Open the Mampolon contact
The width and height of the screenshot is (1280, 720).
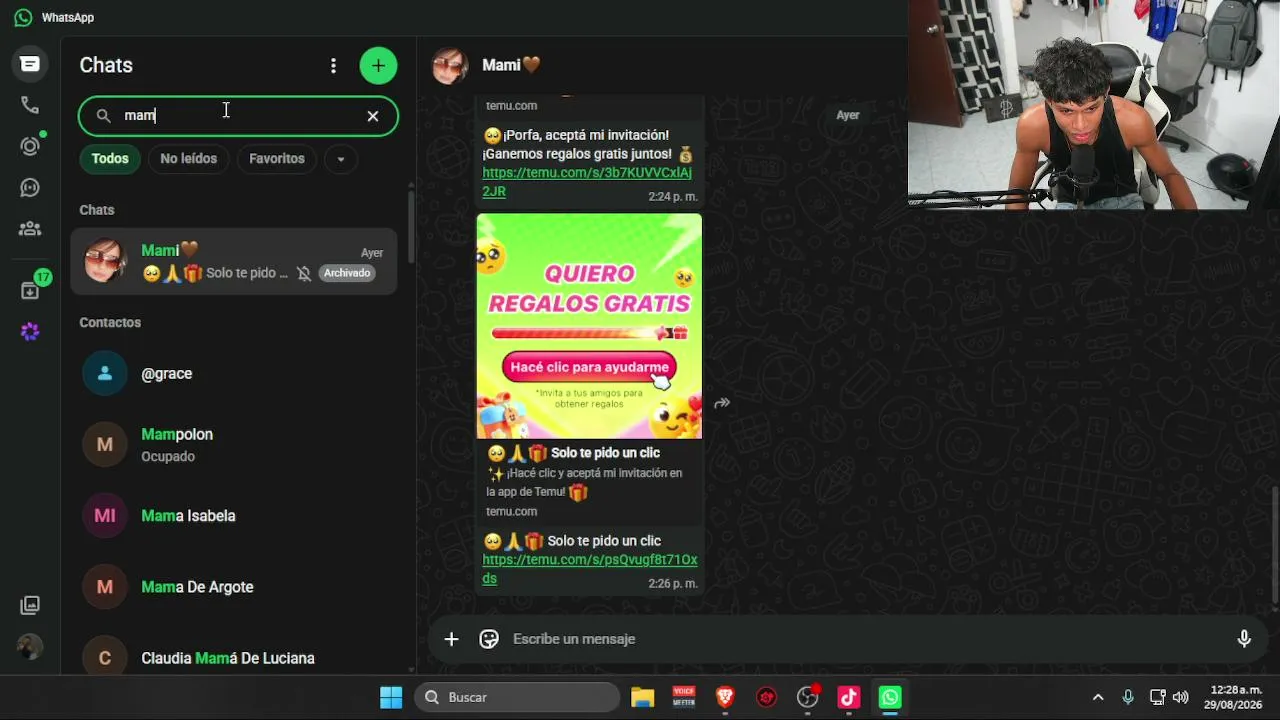(x=234, y=444)
